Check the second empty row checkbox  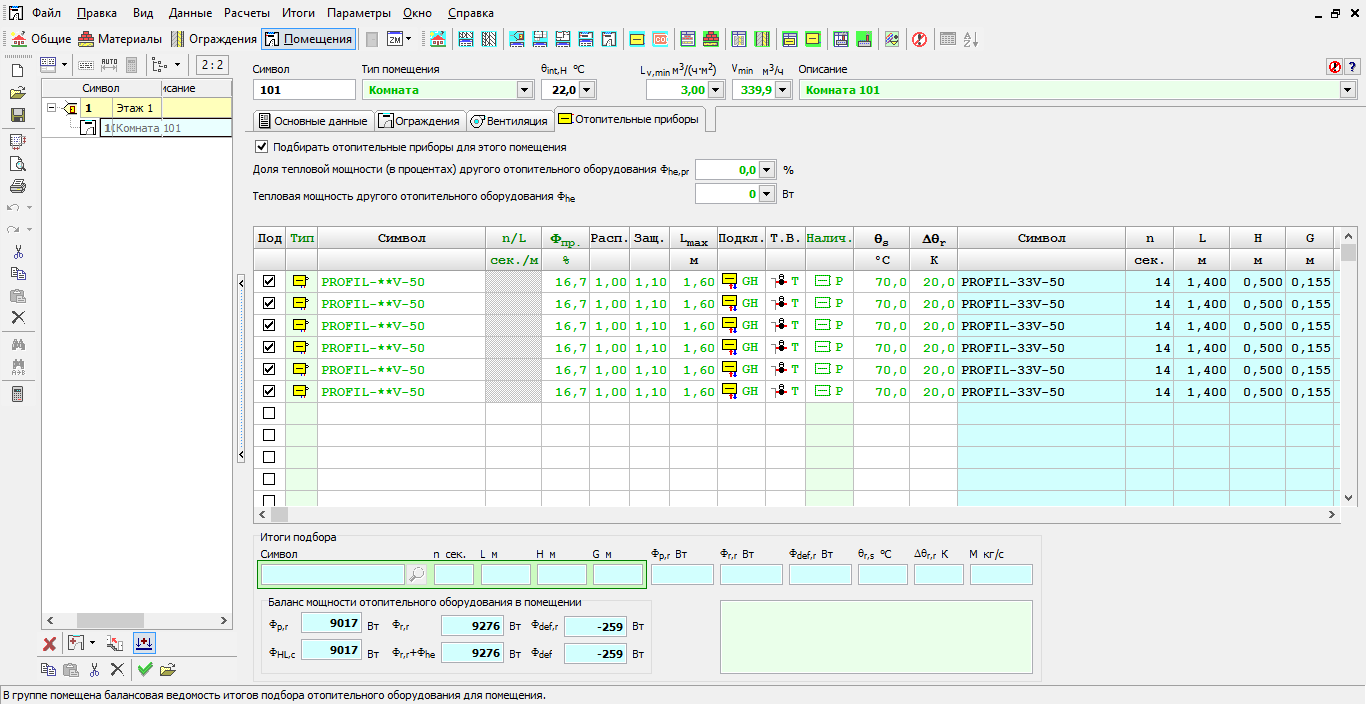[268, 435]
